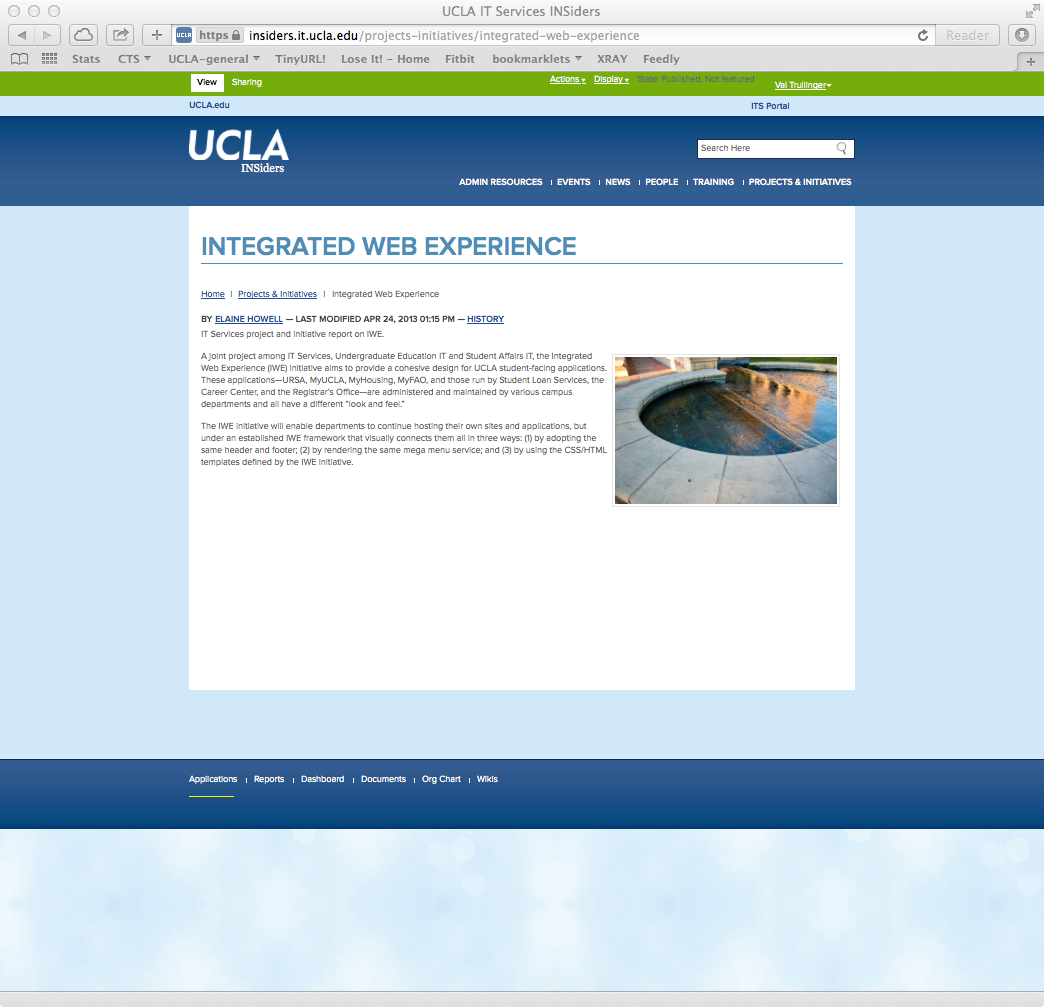Open the People menu item
1044x1007 pixels.
pyautogui.click(x=661, y=182)
